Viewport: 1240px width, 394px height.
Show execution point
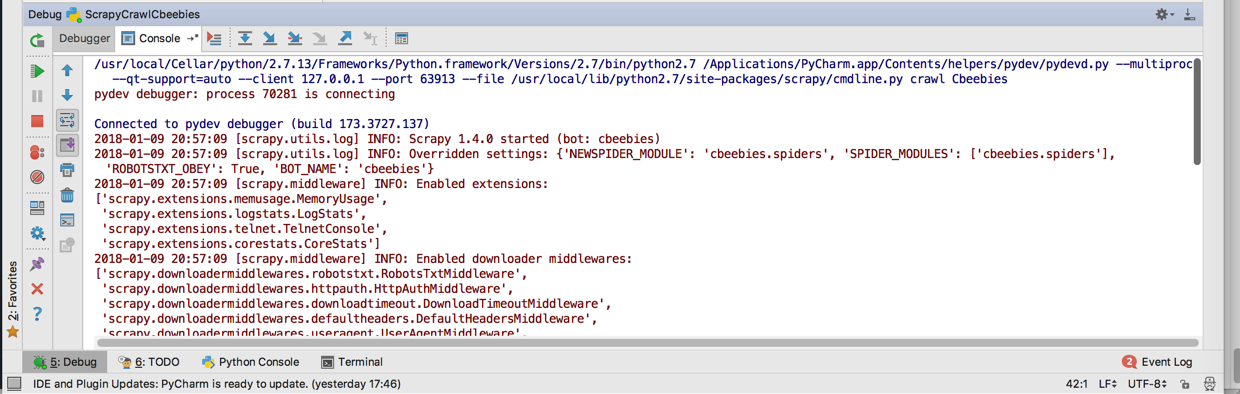(214, 39)
